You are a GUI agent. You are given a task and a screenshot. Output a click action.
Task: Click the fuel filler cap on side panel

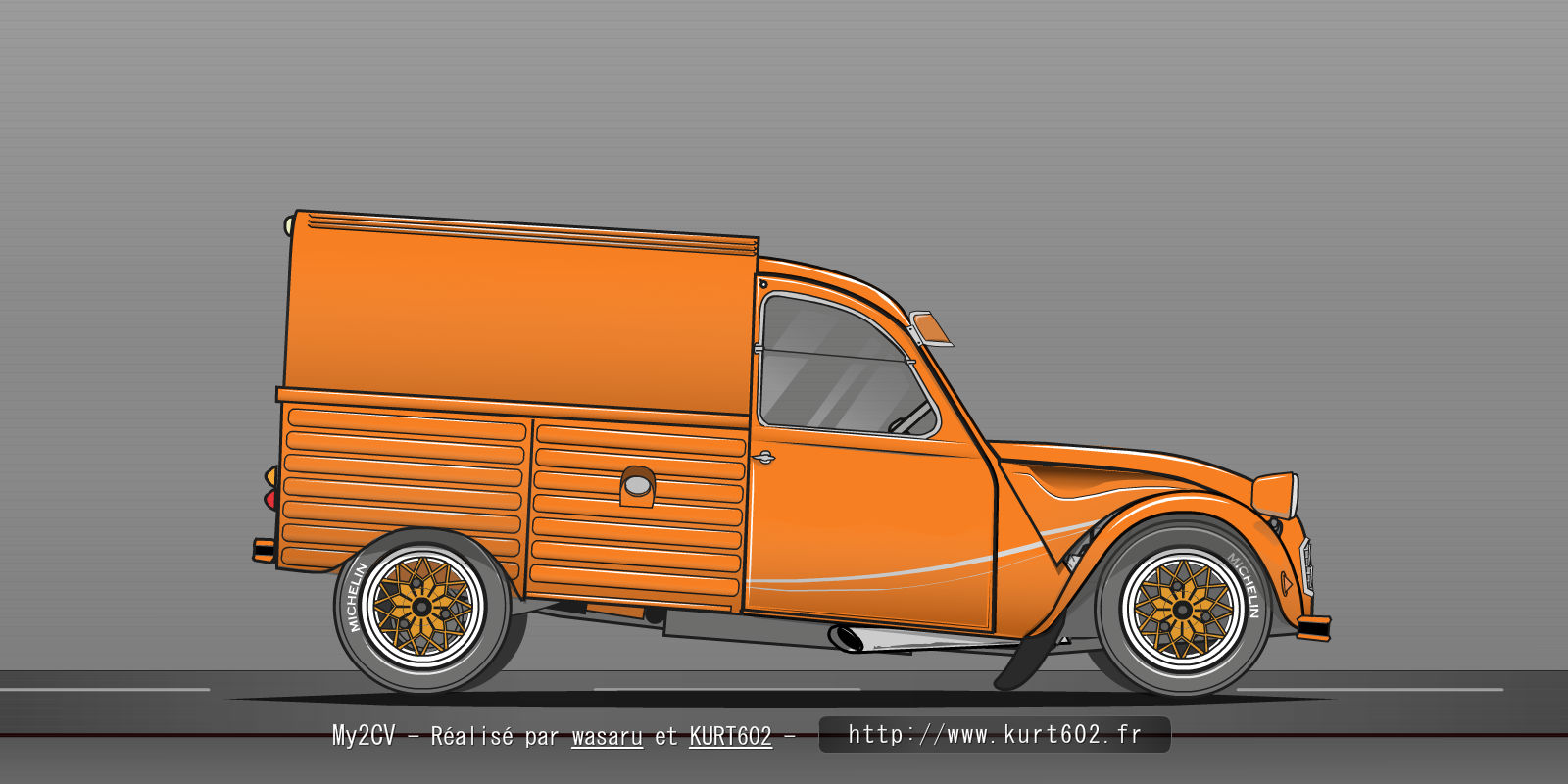click(637, 485)
